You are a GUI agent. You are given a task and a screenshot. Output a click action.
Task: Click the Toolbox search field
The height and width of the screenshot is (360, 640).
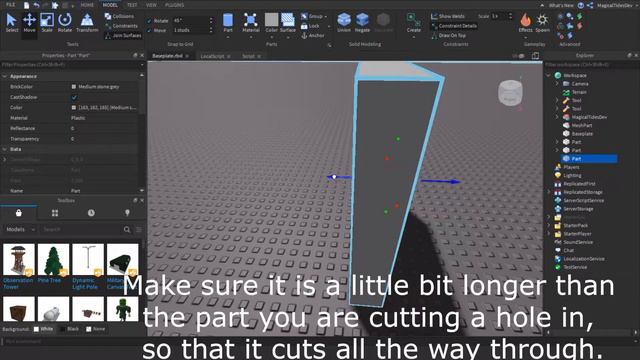click(x=82, y=229)
